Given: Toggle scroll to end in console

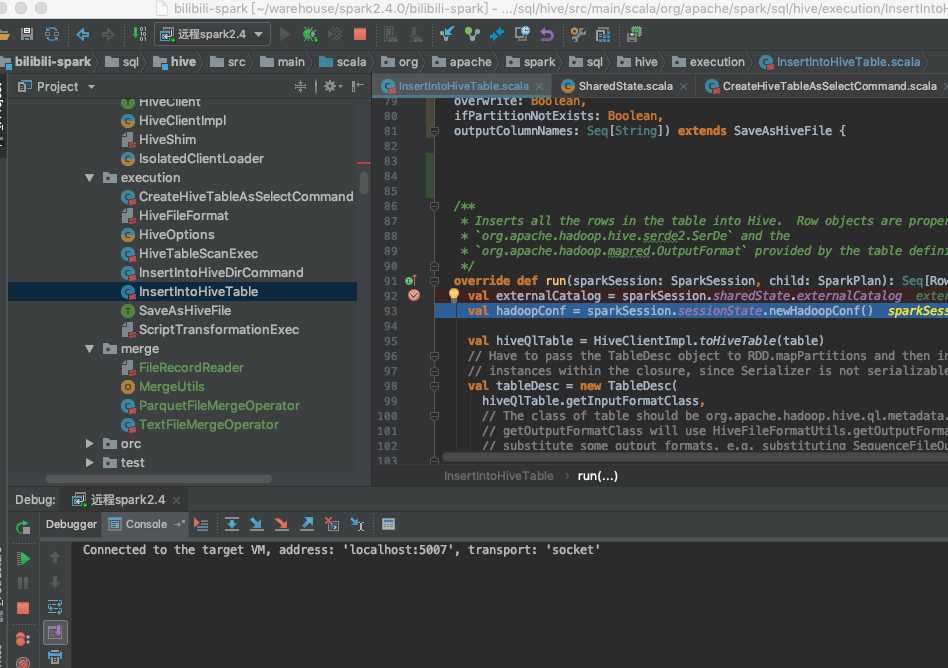Looking at the screenshot, I should point(55,632).
